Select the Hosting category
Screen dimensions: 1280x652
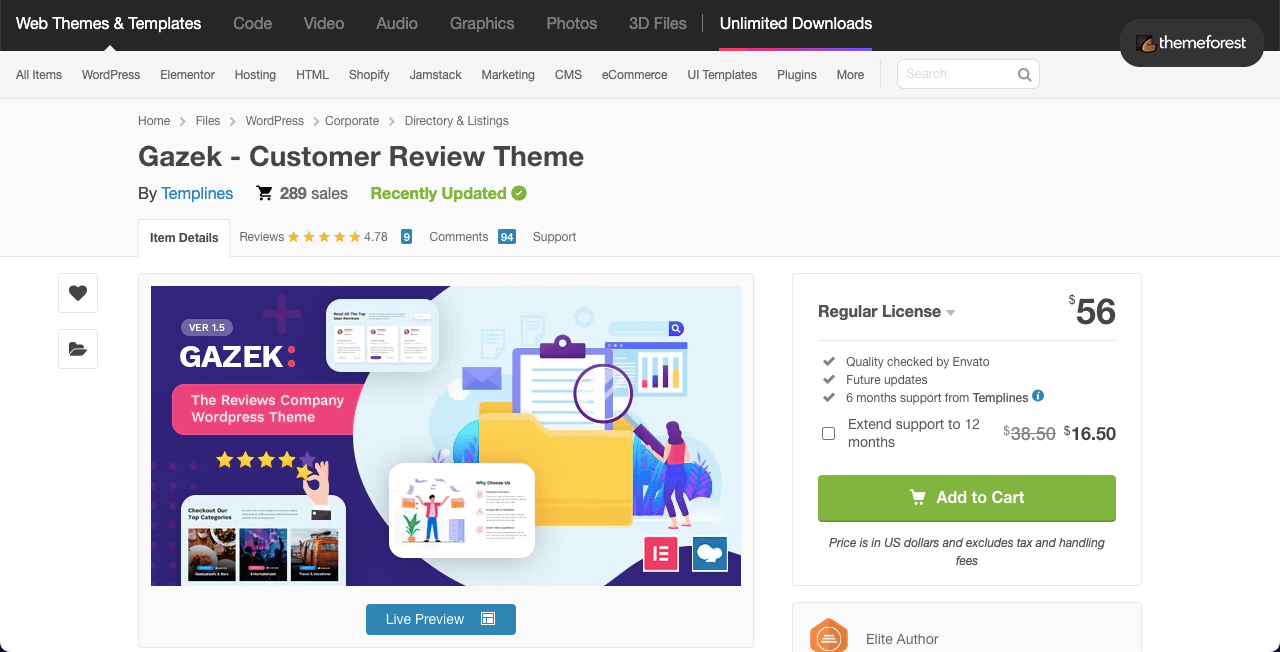255,75
